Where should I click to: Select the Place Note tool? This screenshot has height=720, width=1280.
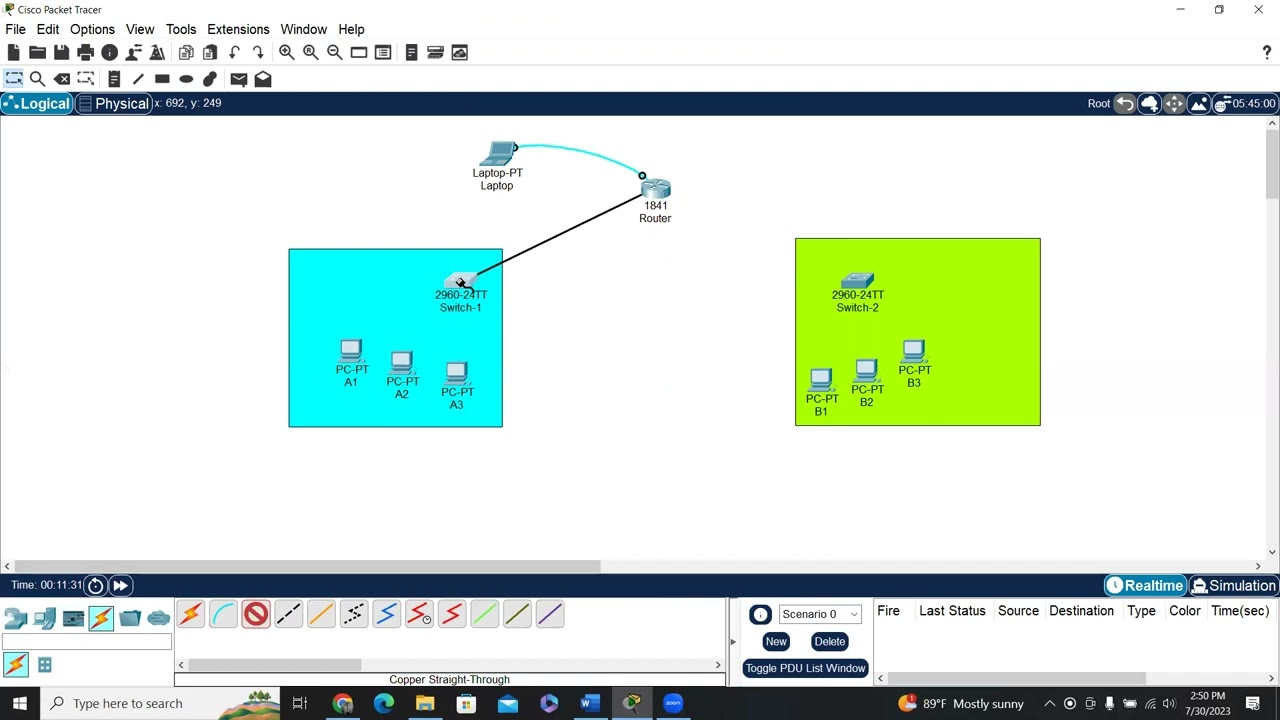click(114, 79)
